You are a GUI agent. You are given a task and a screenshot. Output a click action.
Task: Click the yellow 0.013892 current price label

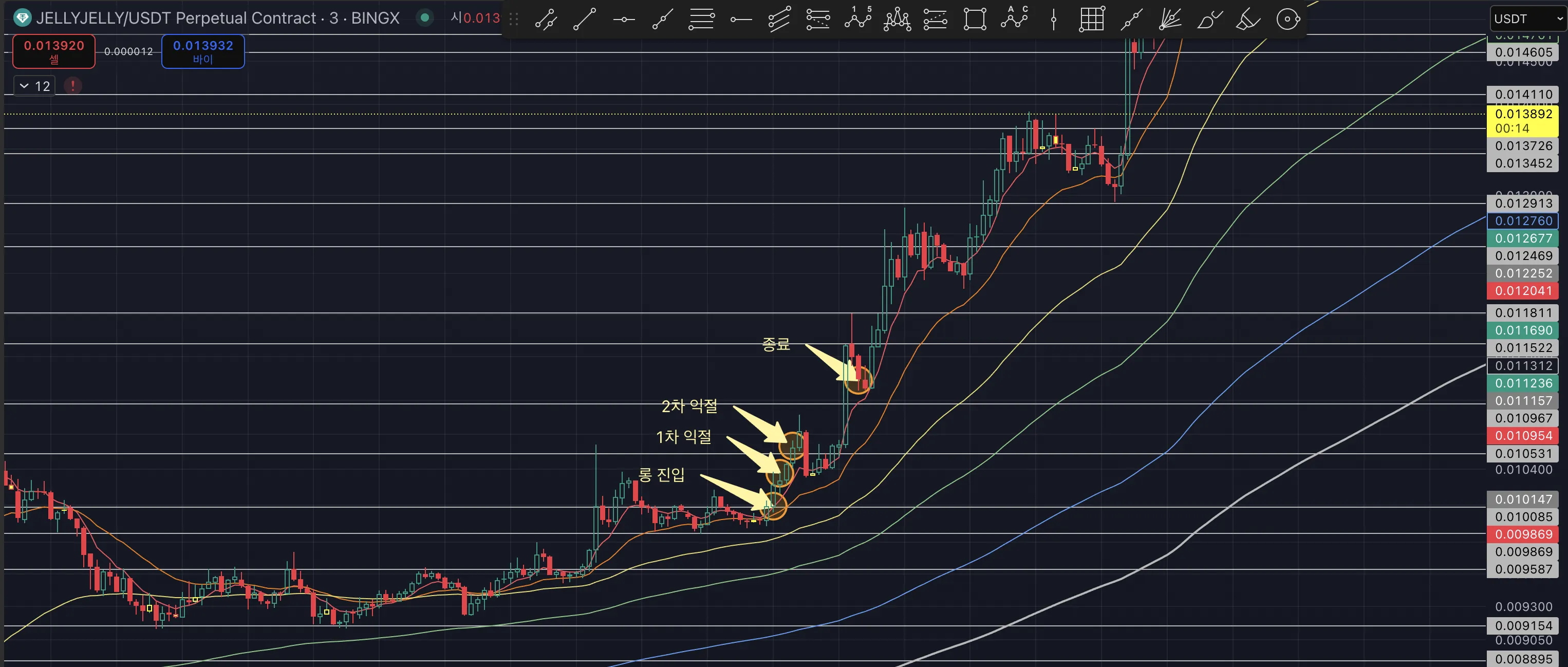point(1522,120)
